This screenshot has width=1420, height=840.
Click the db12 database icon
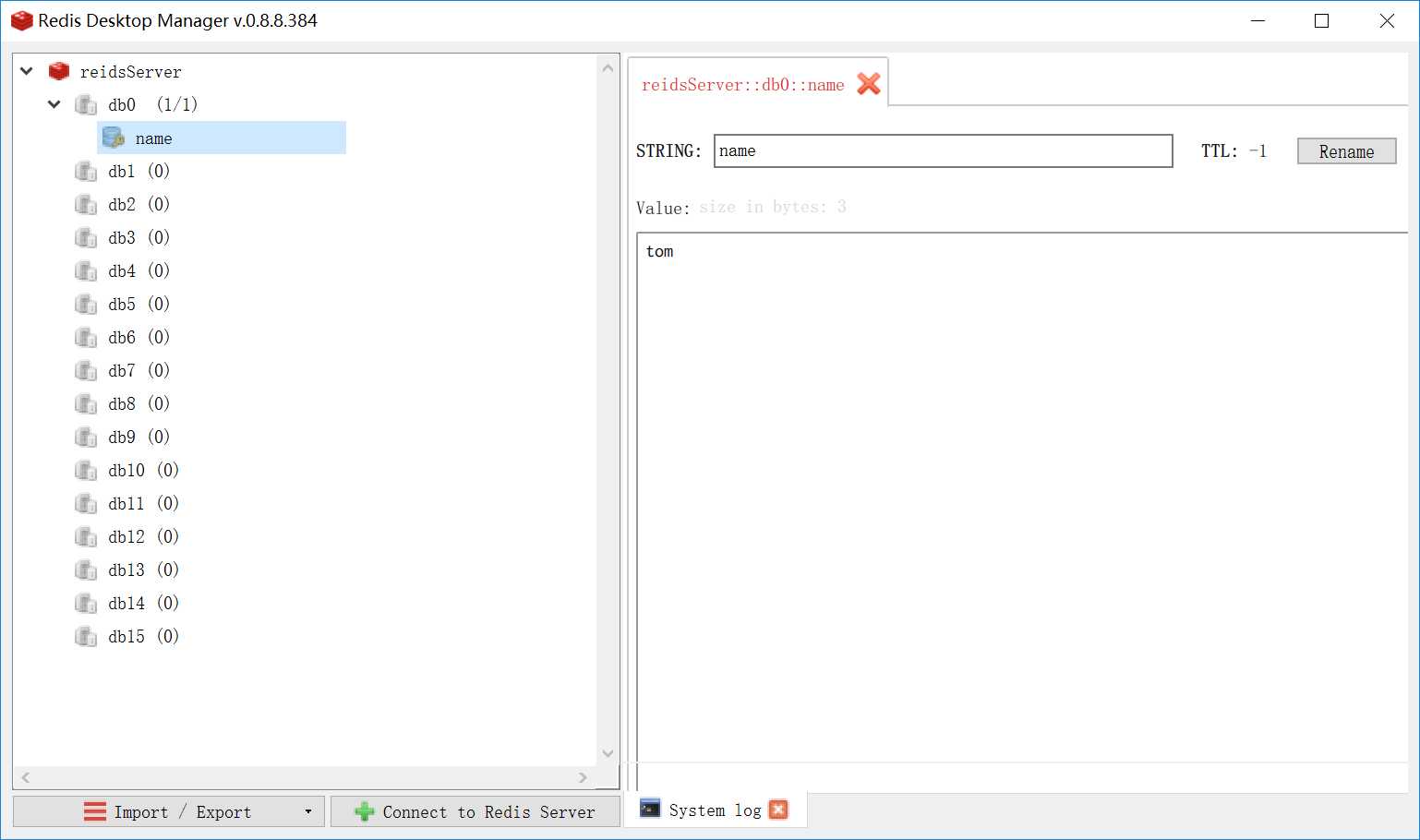pos(86,536)
